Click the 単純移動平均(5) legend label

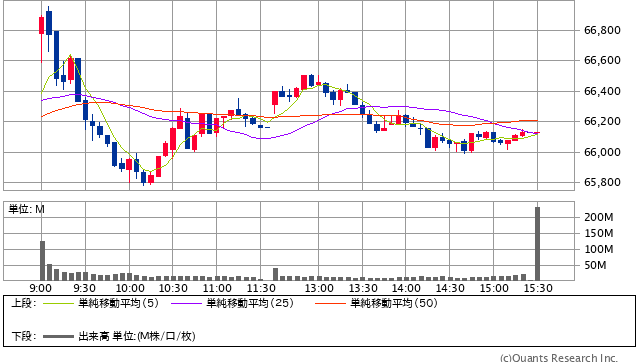point(118,303)
